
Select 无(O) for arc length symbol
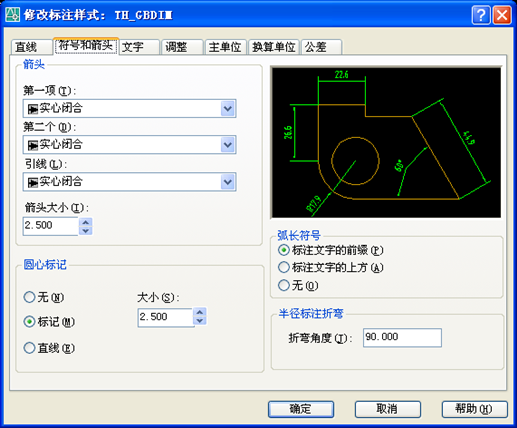[x=298, y=285]
